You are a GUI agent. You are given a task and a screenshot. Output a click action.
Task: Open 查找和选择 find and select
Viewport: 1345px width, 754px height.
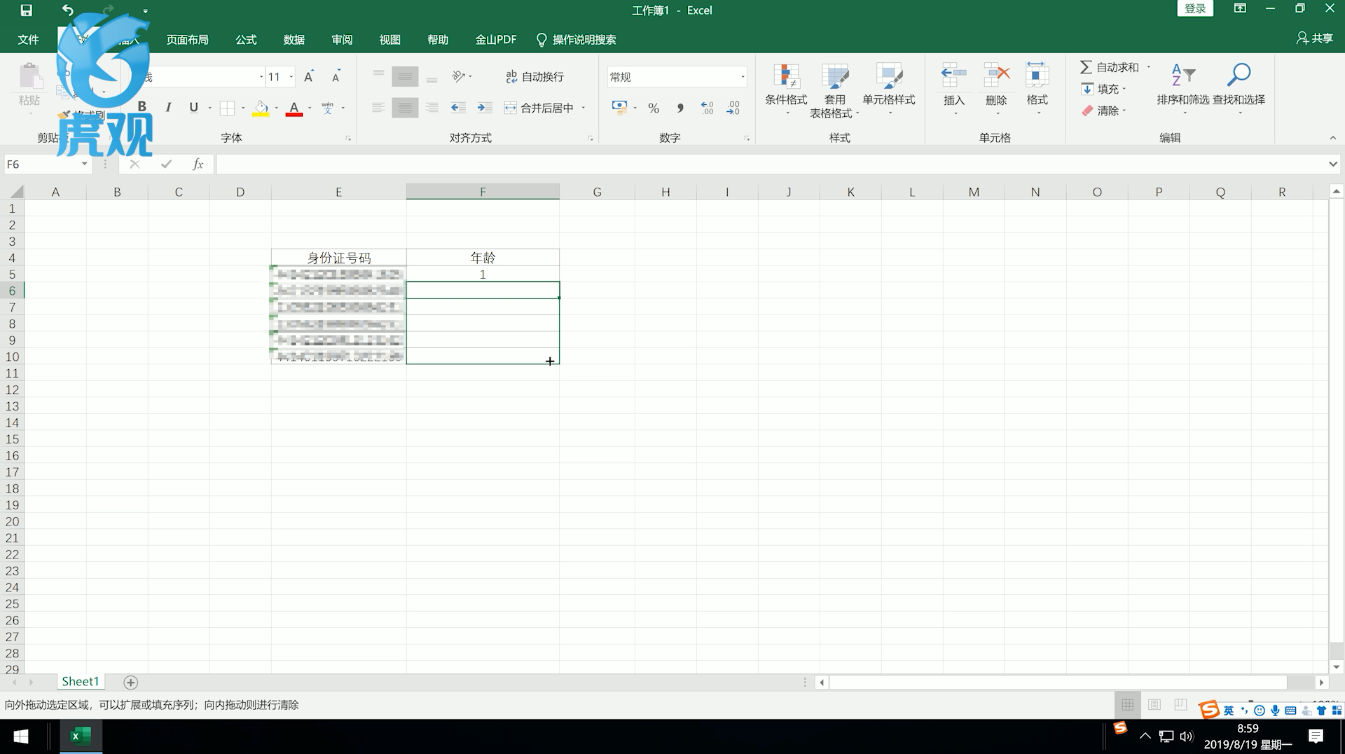1239,88
